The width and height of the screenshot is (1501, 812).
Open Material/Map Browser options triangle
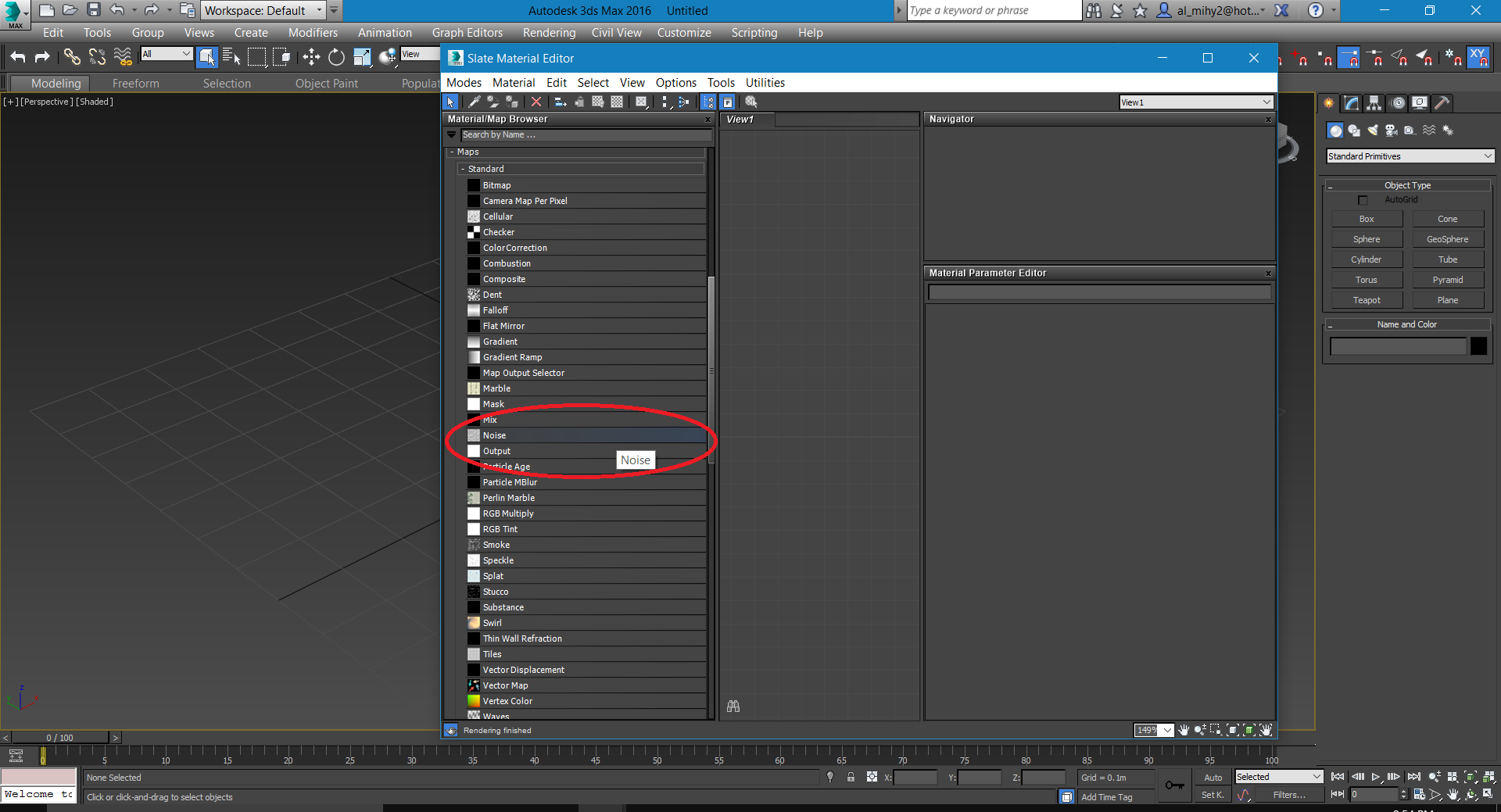451,135
